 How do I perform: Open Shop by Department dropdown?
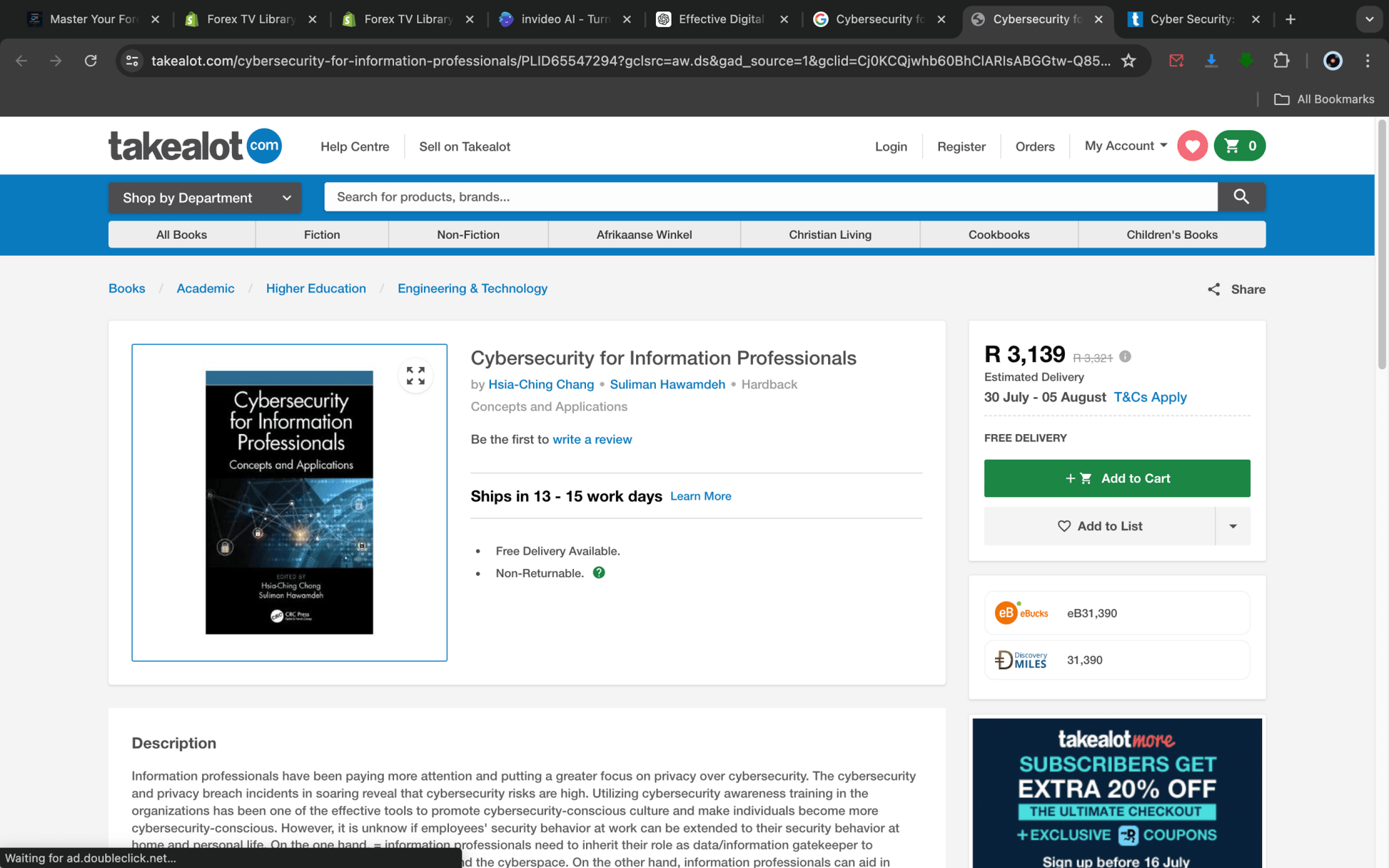pos(205,198)
